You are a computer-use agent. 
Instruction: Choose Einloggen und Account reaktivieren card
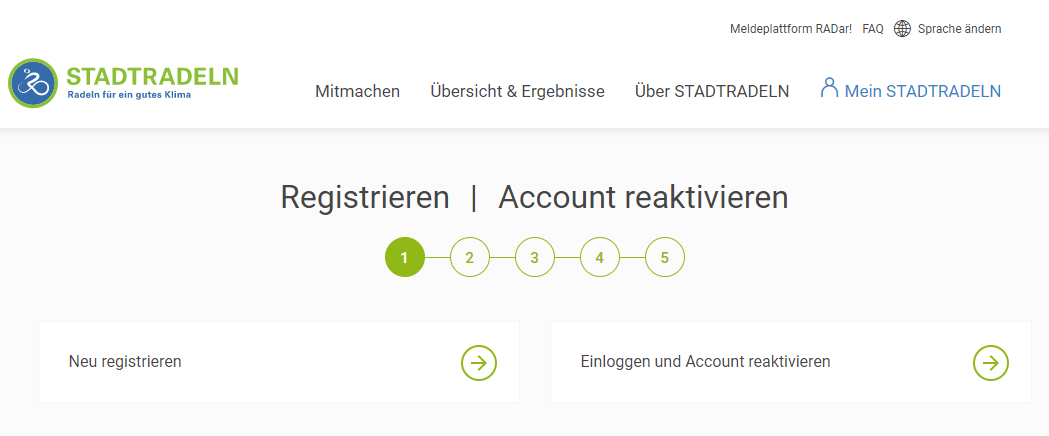[x=791, y=362]
